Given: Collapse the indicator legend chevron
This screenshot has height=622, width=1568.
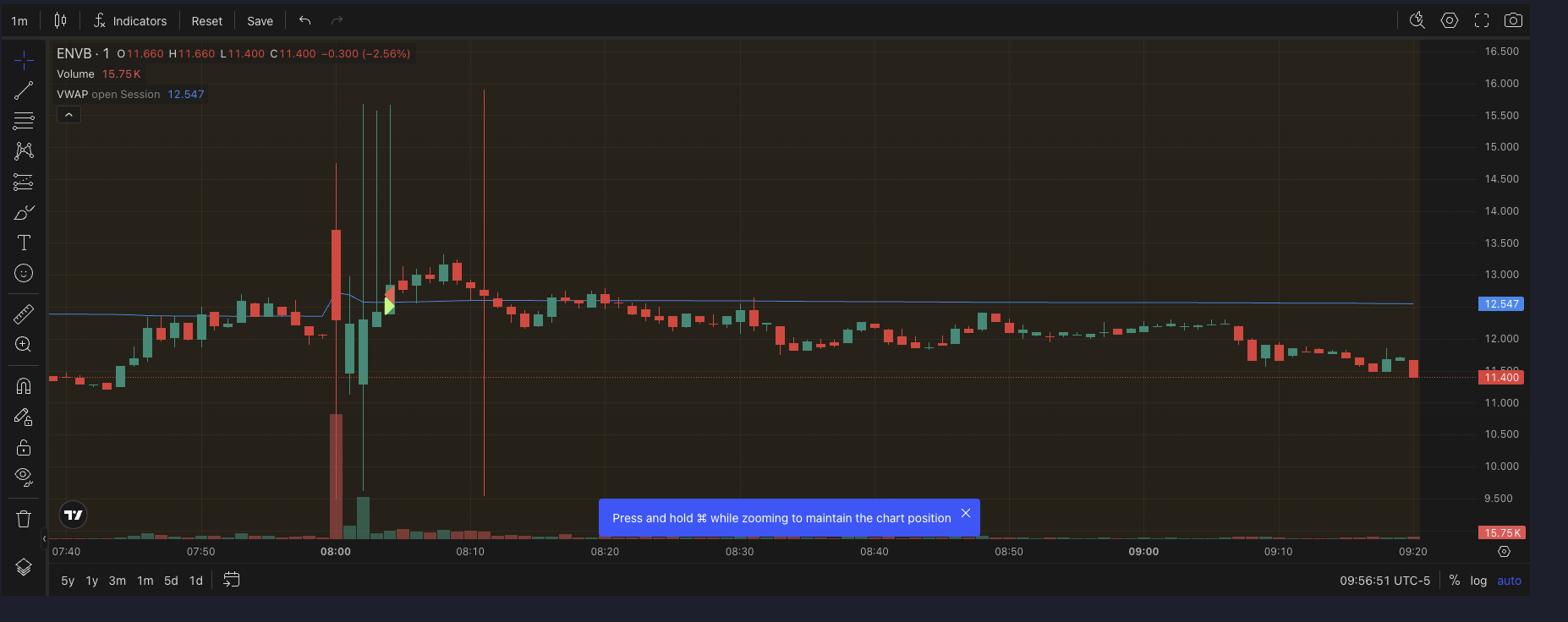Looking at the screenshot, I should 69,115.
